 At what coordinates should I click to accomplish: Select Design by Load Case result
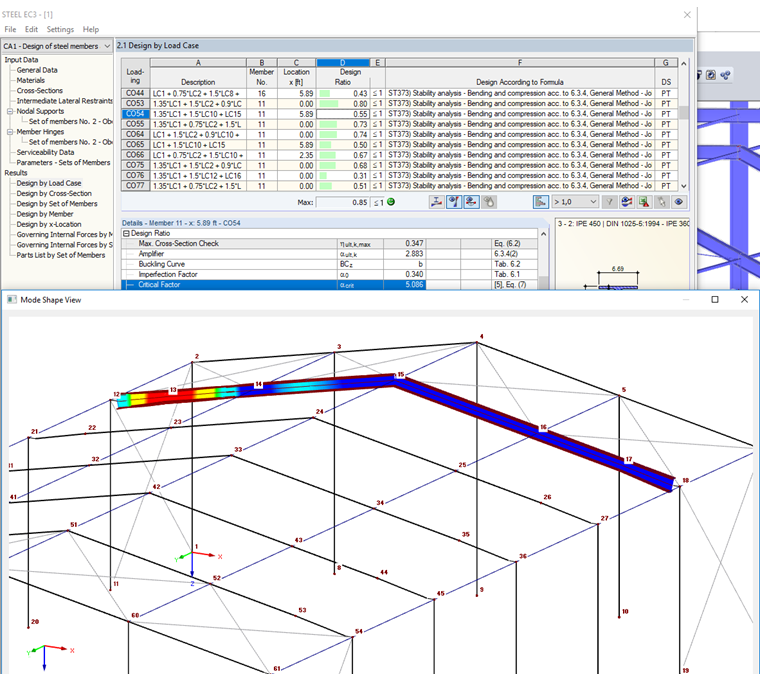pos(49,183)
